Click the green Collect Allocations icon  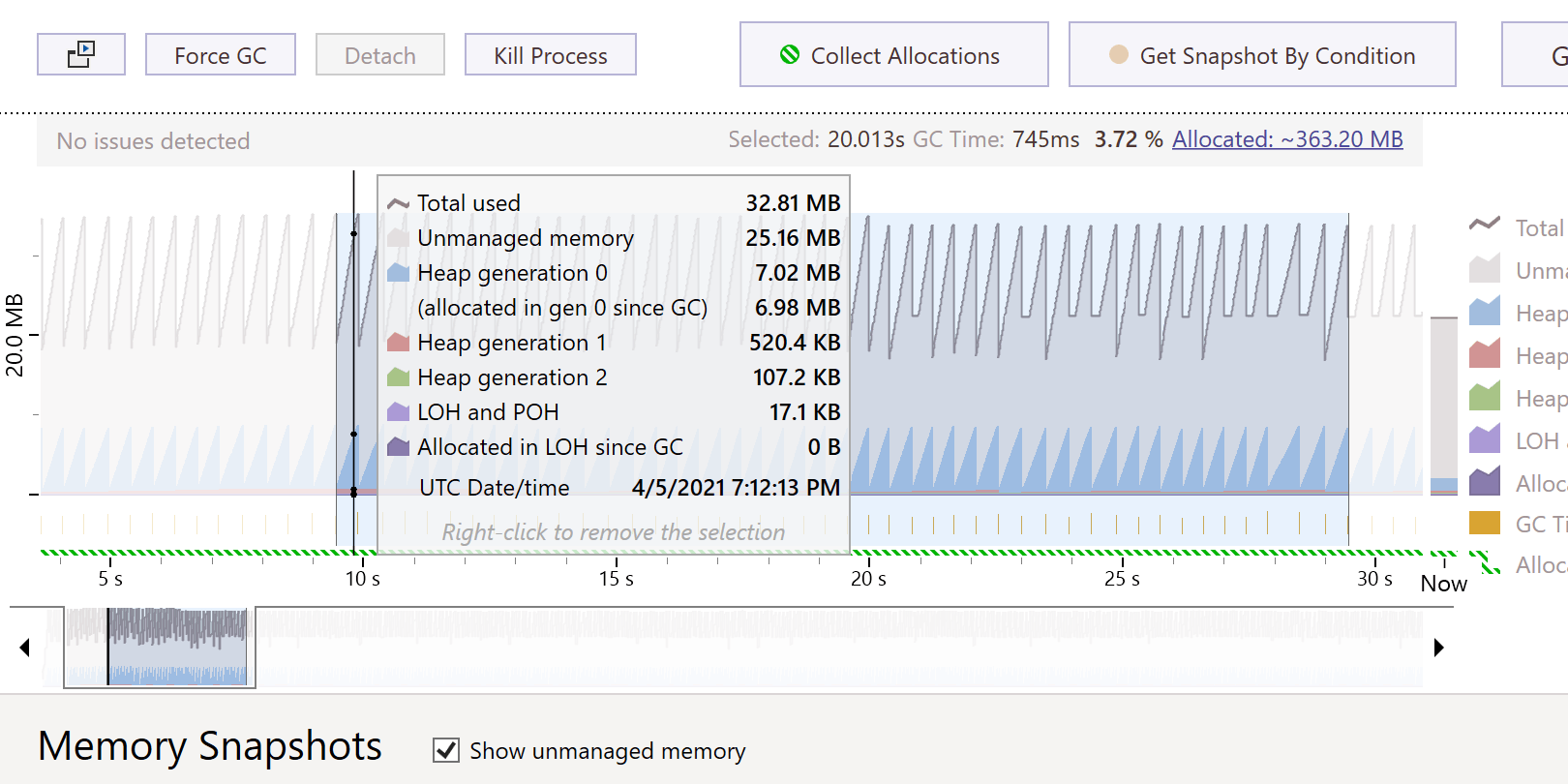pyautogui.click(x=790, y=55)
